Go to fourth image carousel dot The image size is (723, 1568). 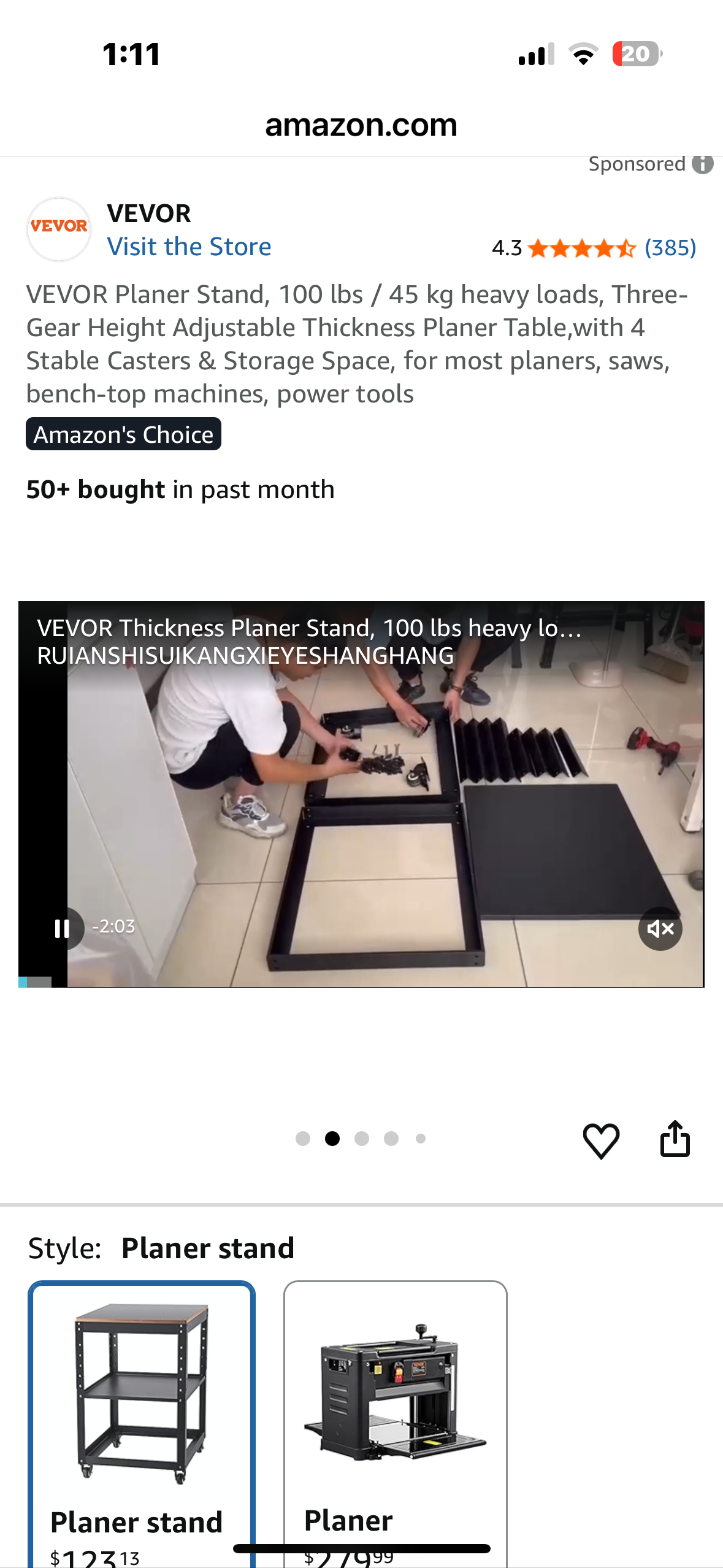coord(391,1139)
